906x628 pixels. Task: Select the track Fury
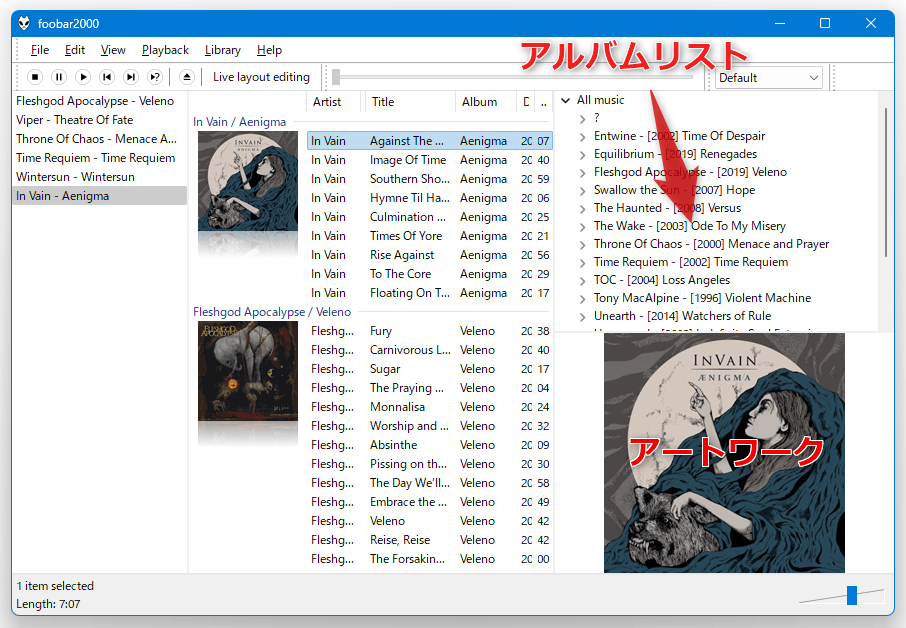pos(429,331)
